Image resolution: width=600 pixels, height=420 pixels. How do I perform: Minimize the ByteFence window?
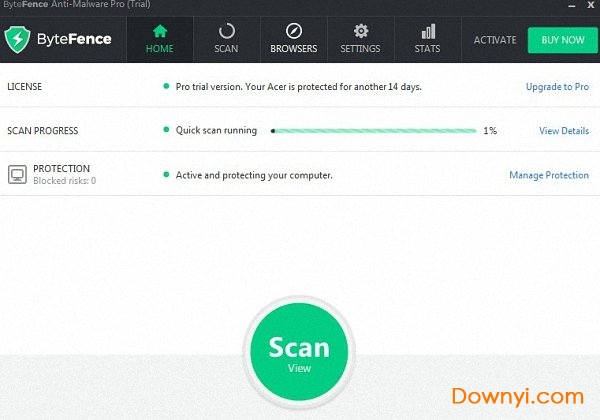(572, 6)
